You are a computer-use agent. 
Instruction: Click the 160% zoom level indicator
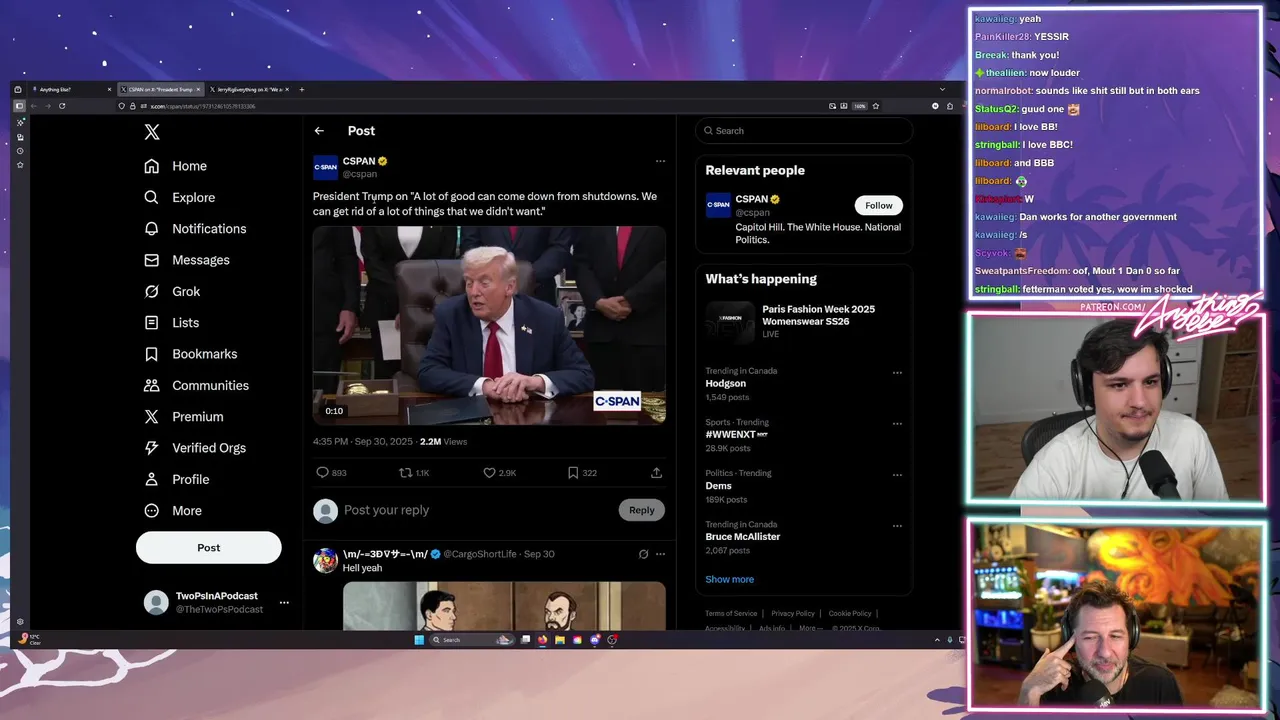(x=860, y=106)
